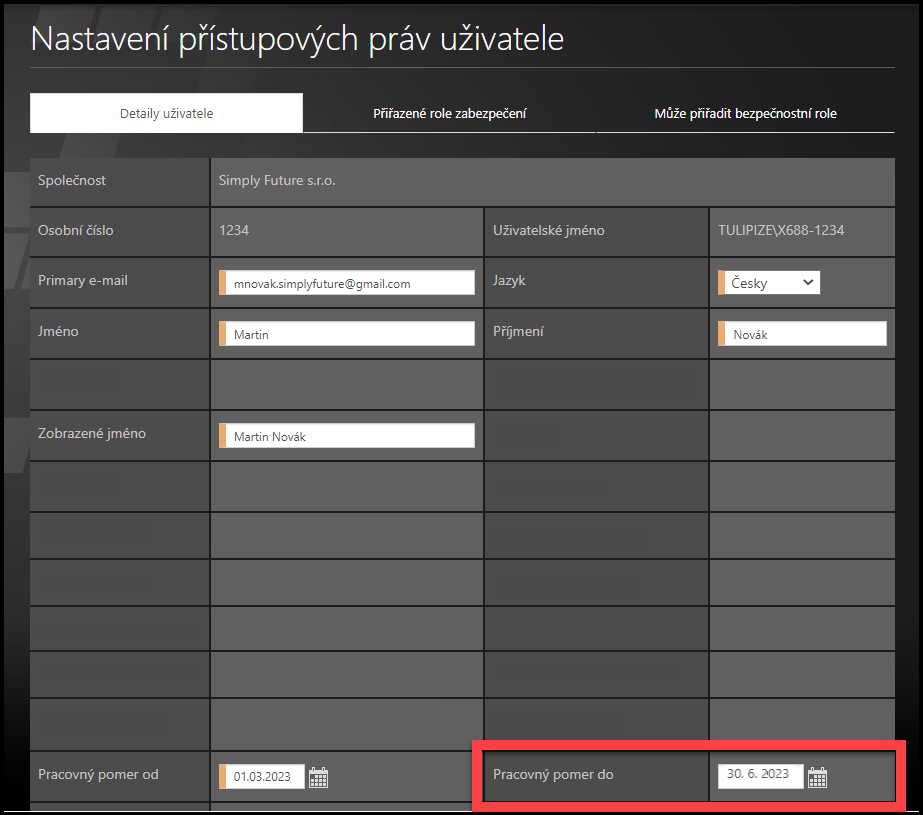This screenshot has width=923, height=815.
Task: Switch to Detaily uživatele tab
Action: (x=166, y=113)
